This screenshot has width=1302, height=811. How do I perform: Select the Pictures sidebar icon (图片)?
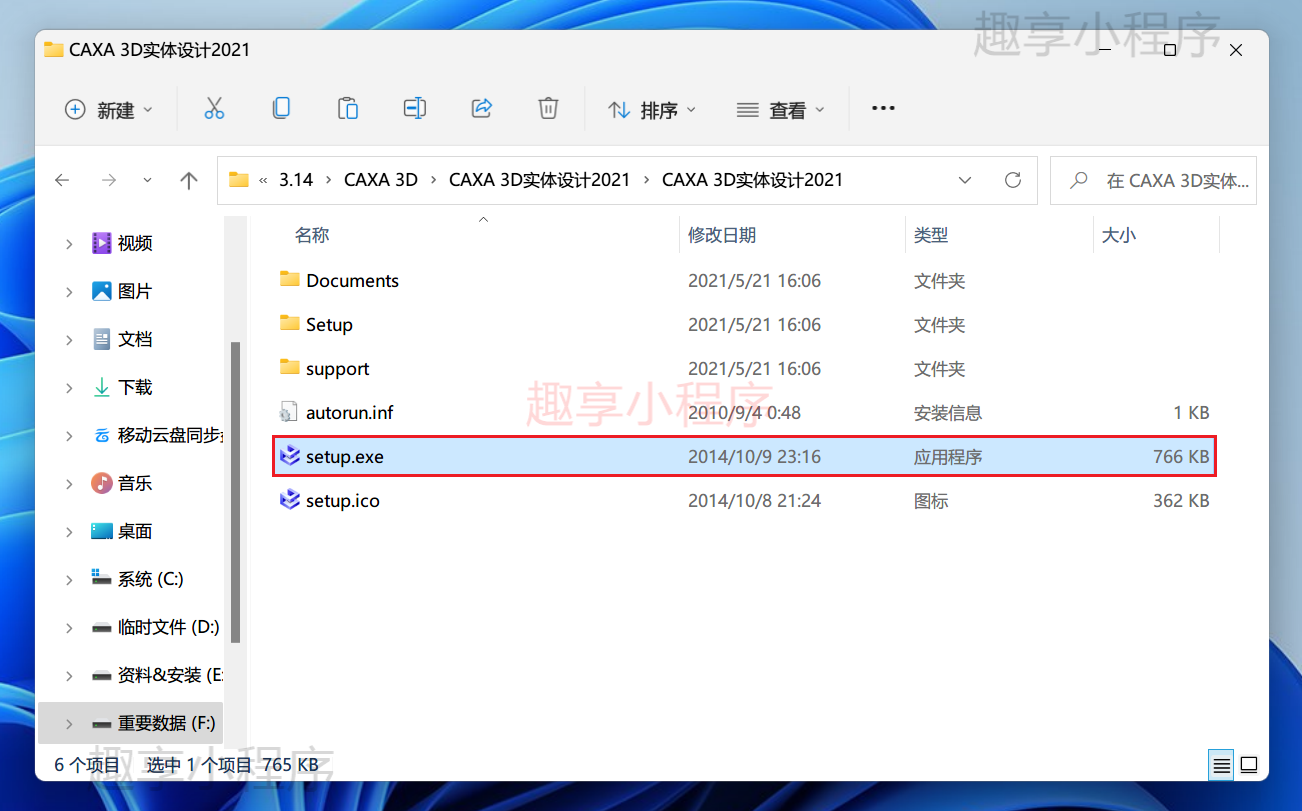click(102, 291)
